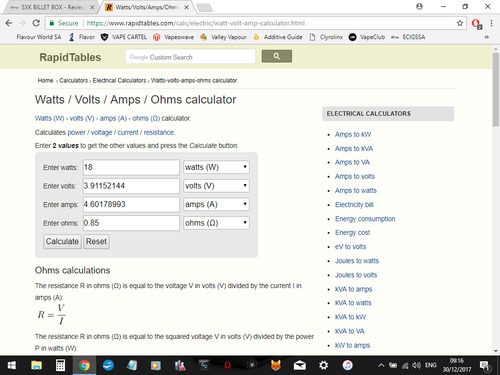Image resolution: width=500 pixels, height=375 pixels.
Task: Open the kVA to amps link
Action: pos(353,289)
